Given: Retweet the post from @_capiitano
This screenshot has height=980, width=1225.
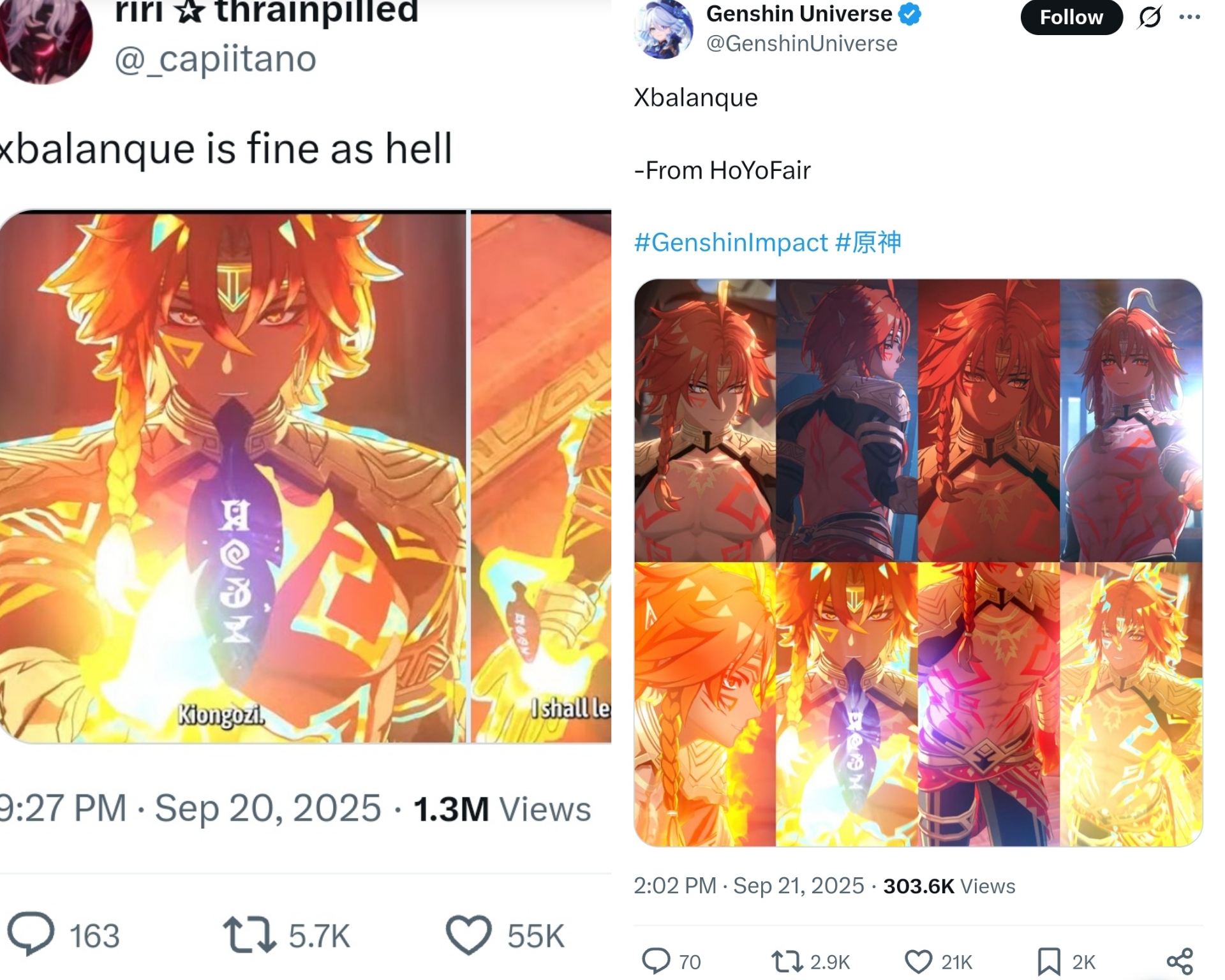Looking at the screenshot, I should click(x=249, y=935).
